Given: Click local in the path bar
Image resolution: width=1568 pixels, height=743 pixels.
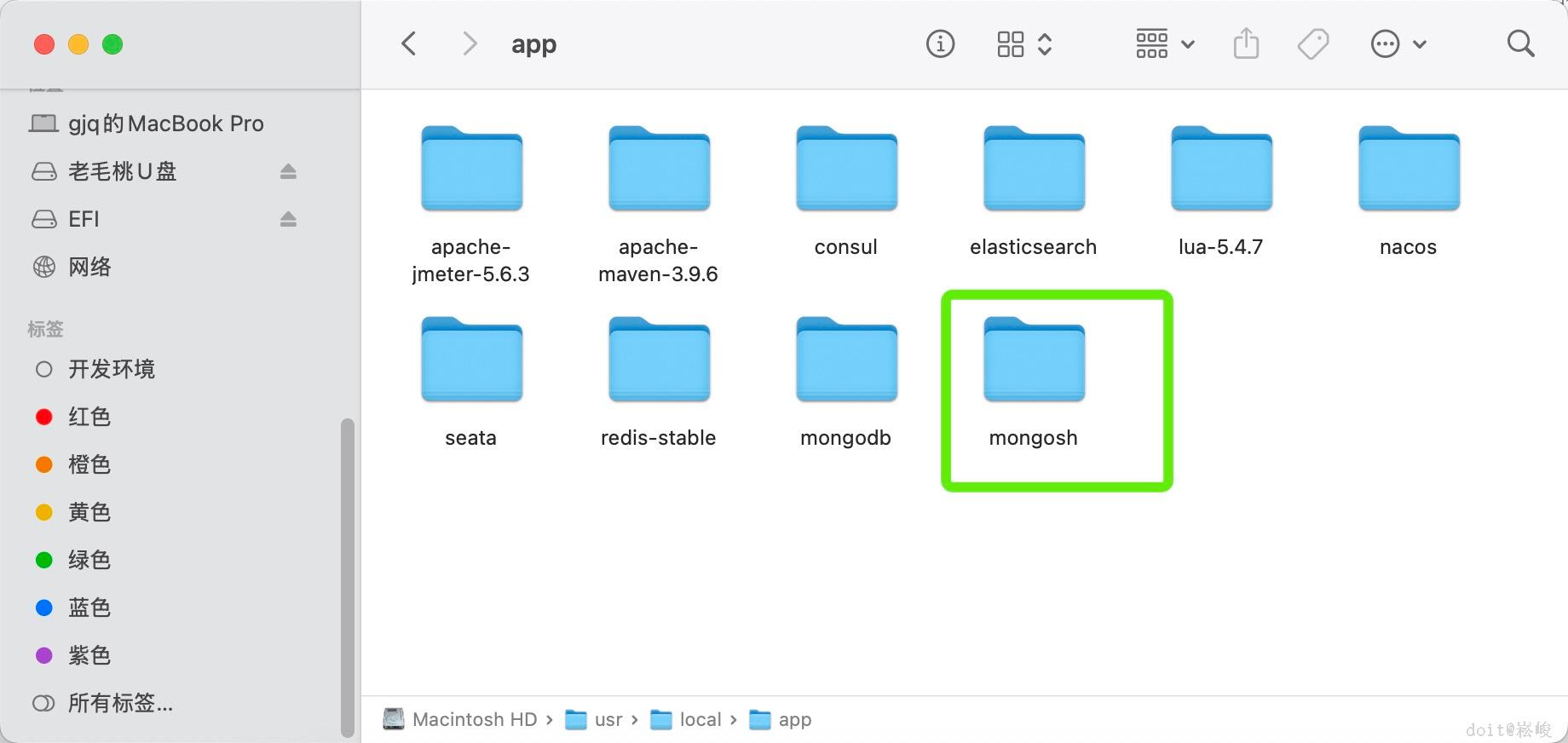Looking at the screenshot, I should [x=686, y=719].
